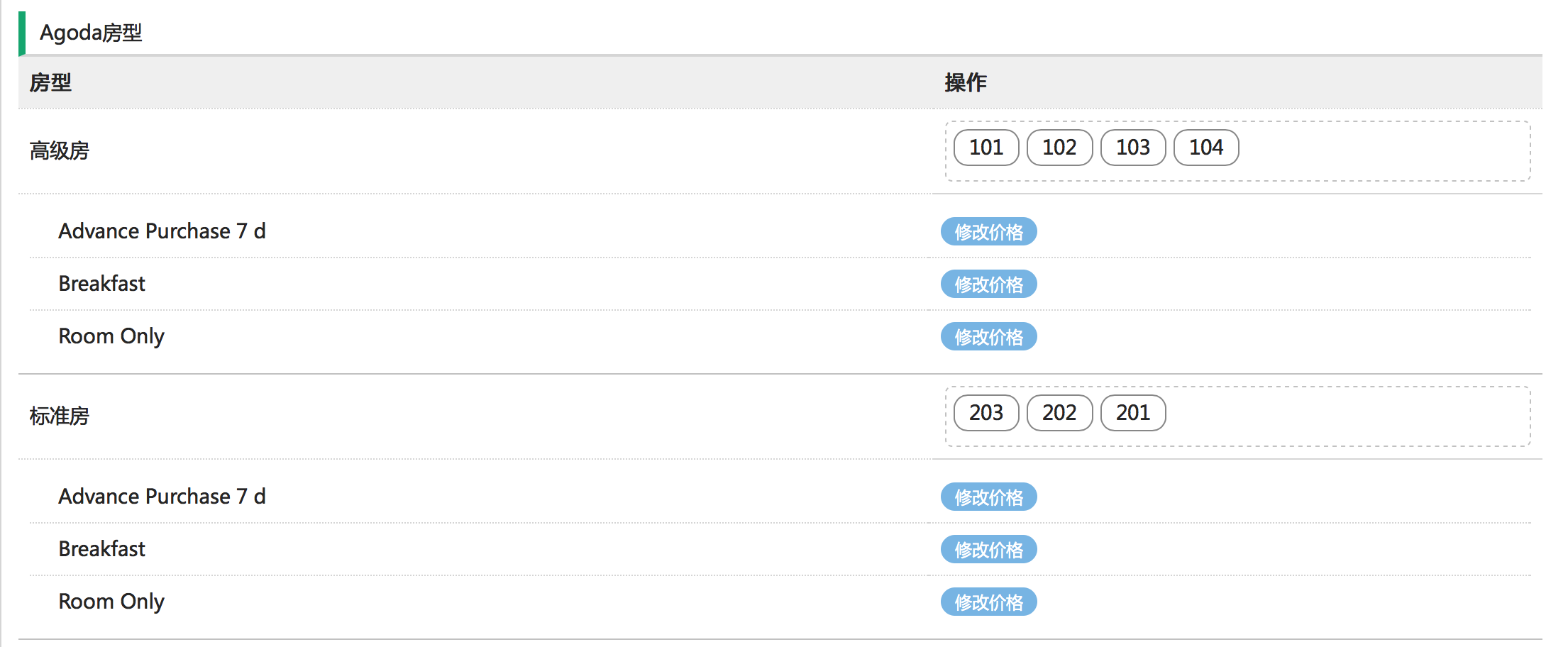Select room tag 104

[1206, 148]
